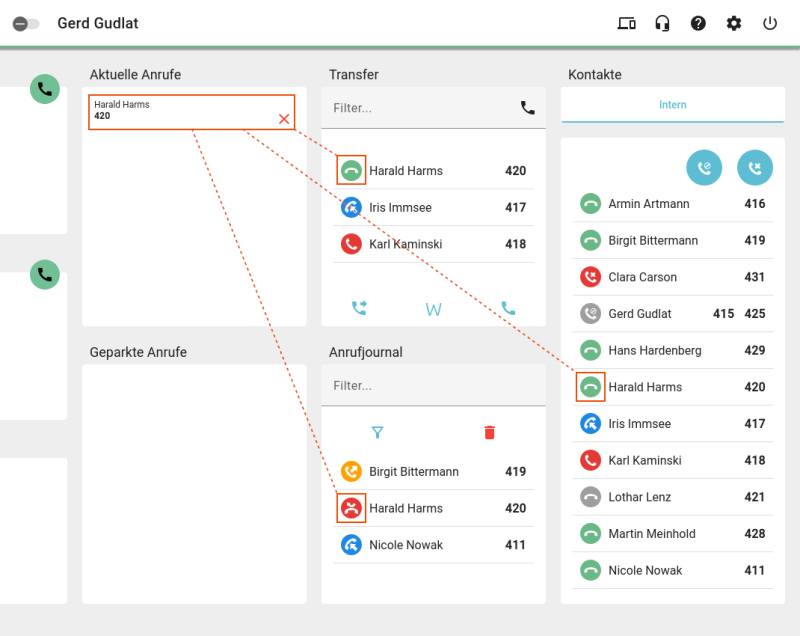Image resolution: width=800 pixels, height=636 pixels.
Task: Open the devices icon in header
Action: 626,23
